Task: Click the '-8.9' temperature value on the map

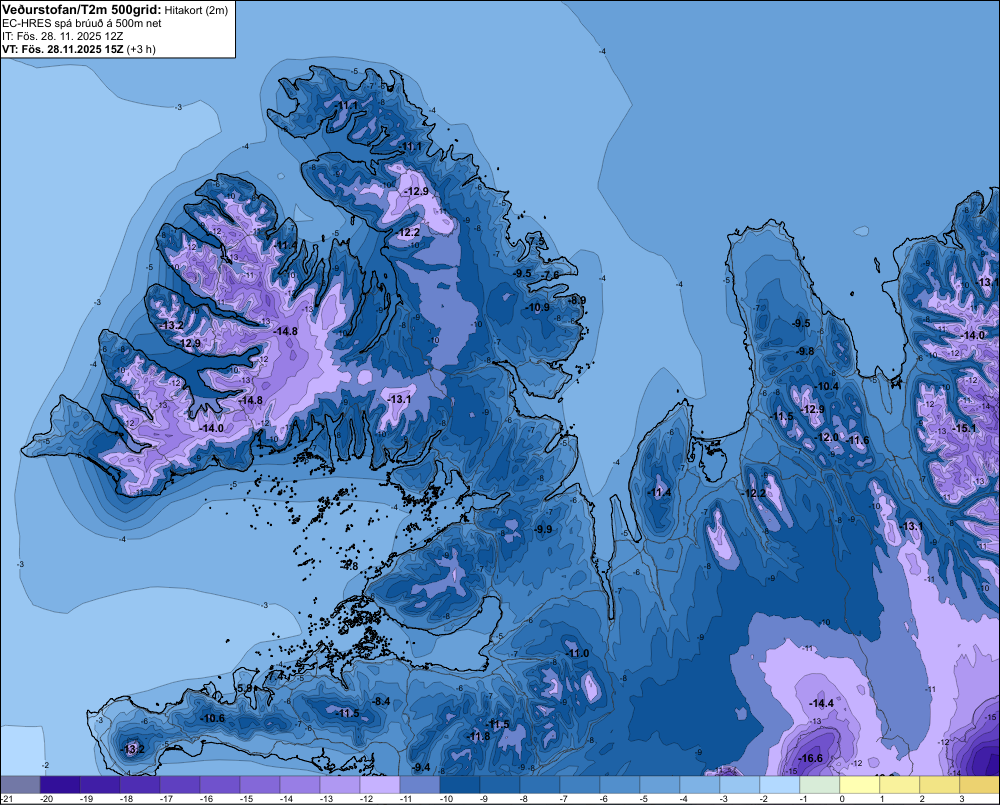Action: click(x=577, y=300)
